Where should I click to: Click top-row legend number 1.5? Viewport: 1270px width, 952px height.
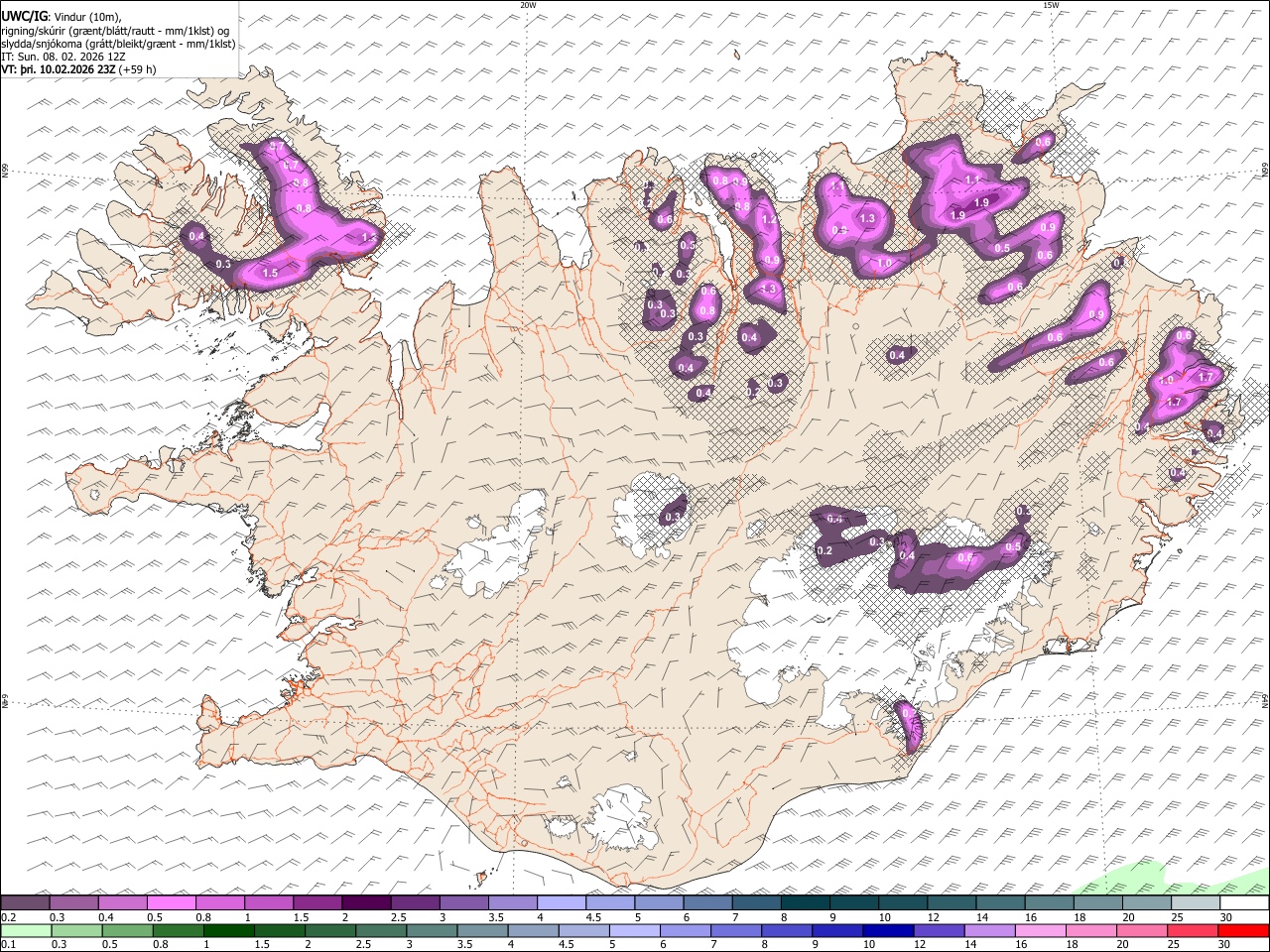(x=302, y=917)
